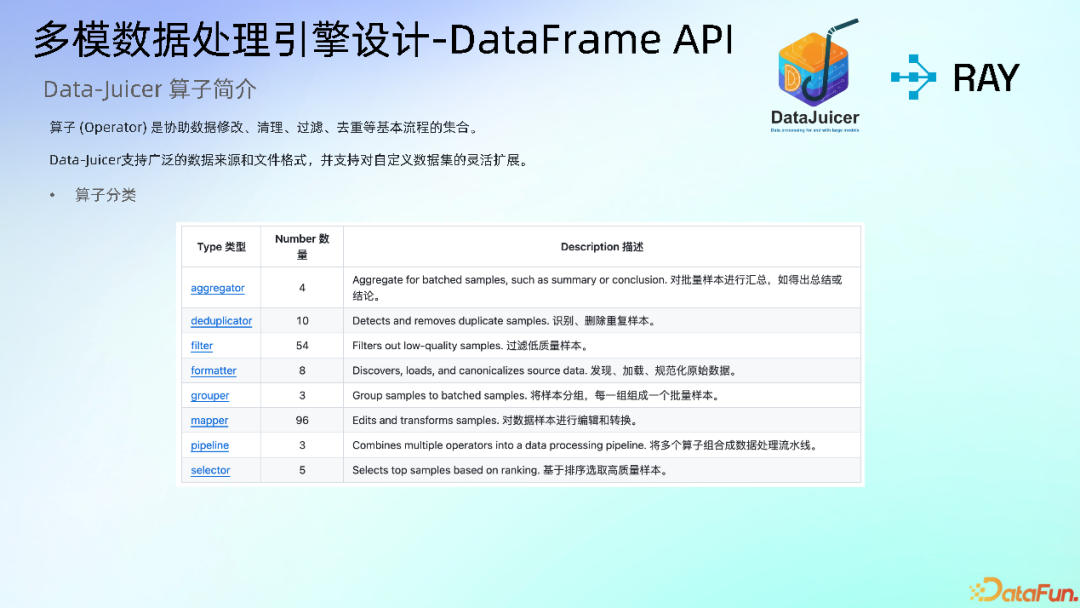The width and height of the screenshot is (1080, 608).
Task: Select the RAY text label
Action: (x=984, y=77)
